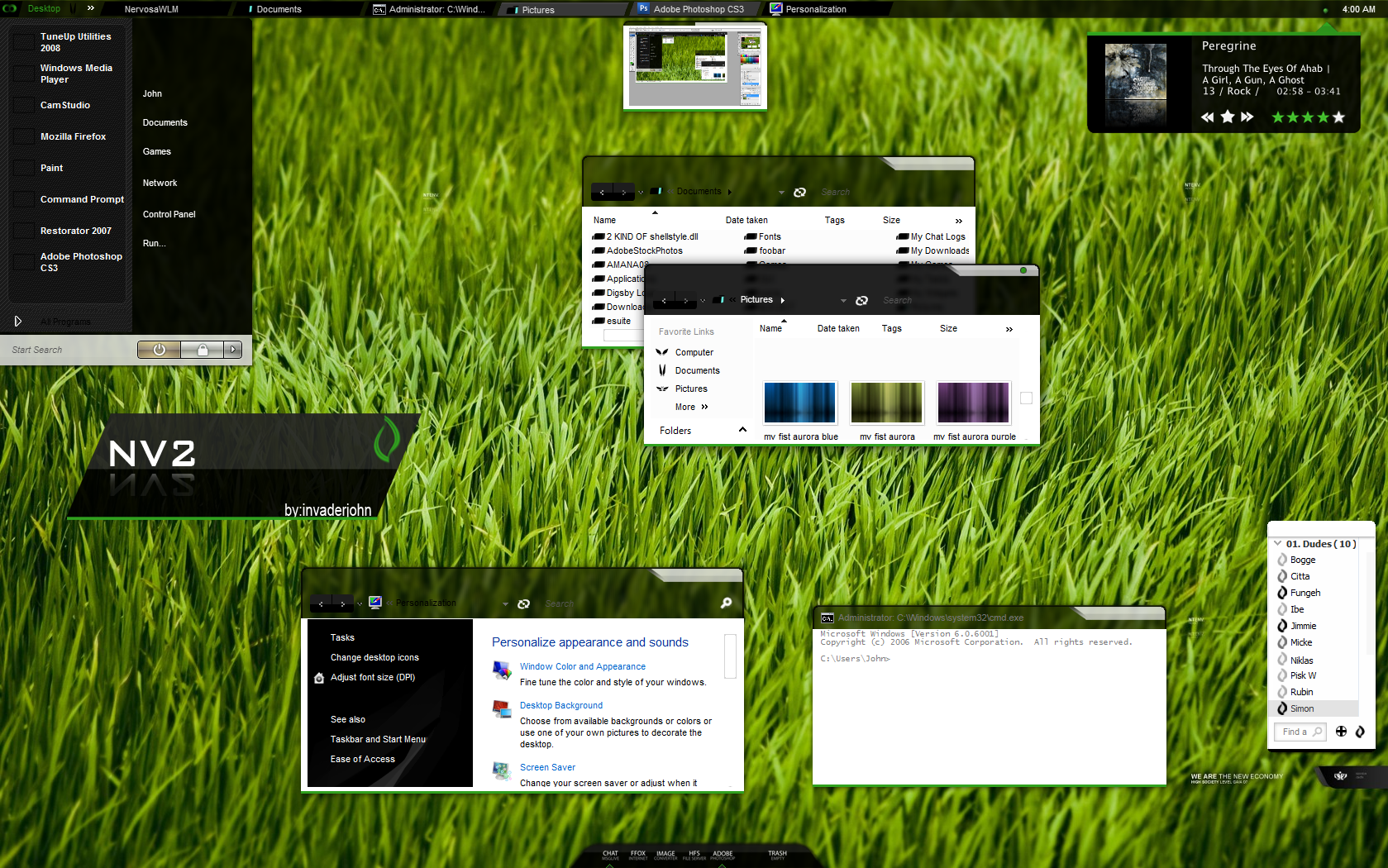Screen dimensions: 1388x868
Task: Go forward in the Pictures window
Action: pyautogui.click(x=685, y=300)
